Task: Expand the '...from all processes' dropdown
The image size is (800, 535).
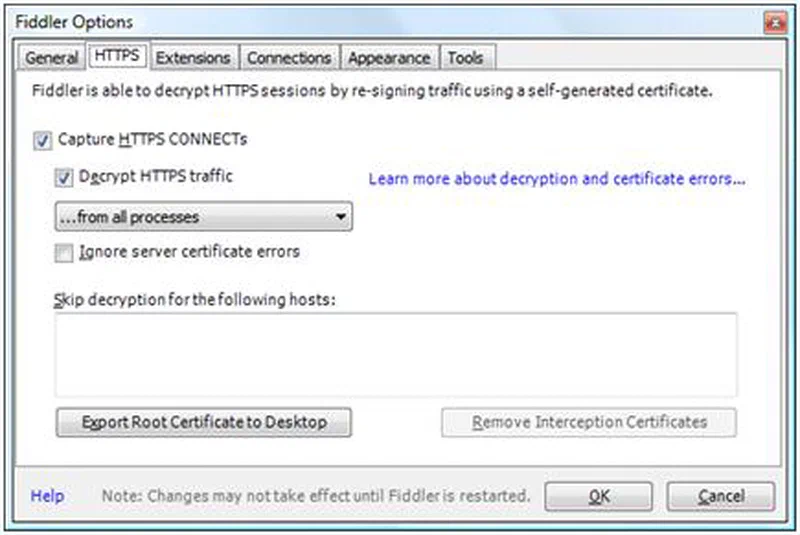Action: (204, 217)
